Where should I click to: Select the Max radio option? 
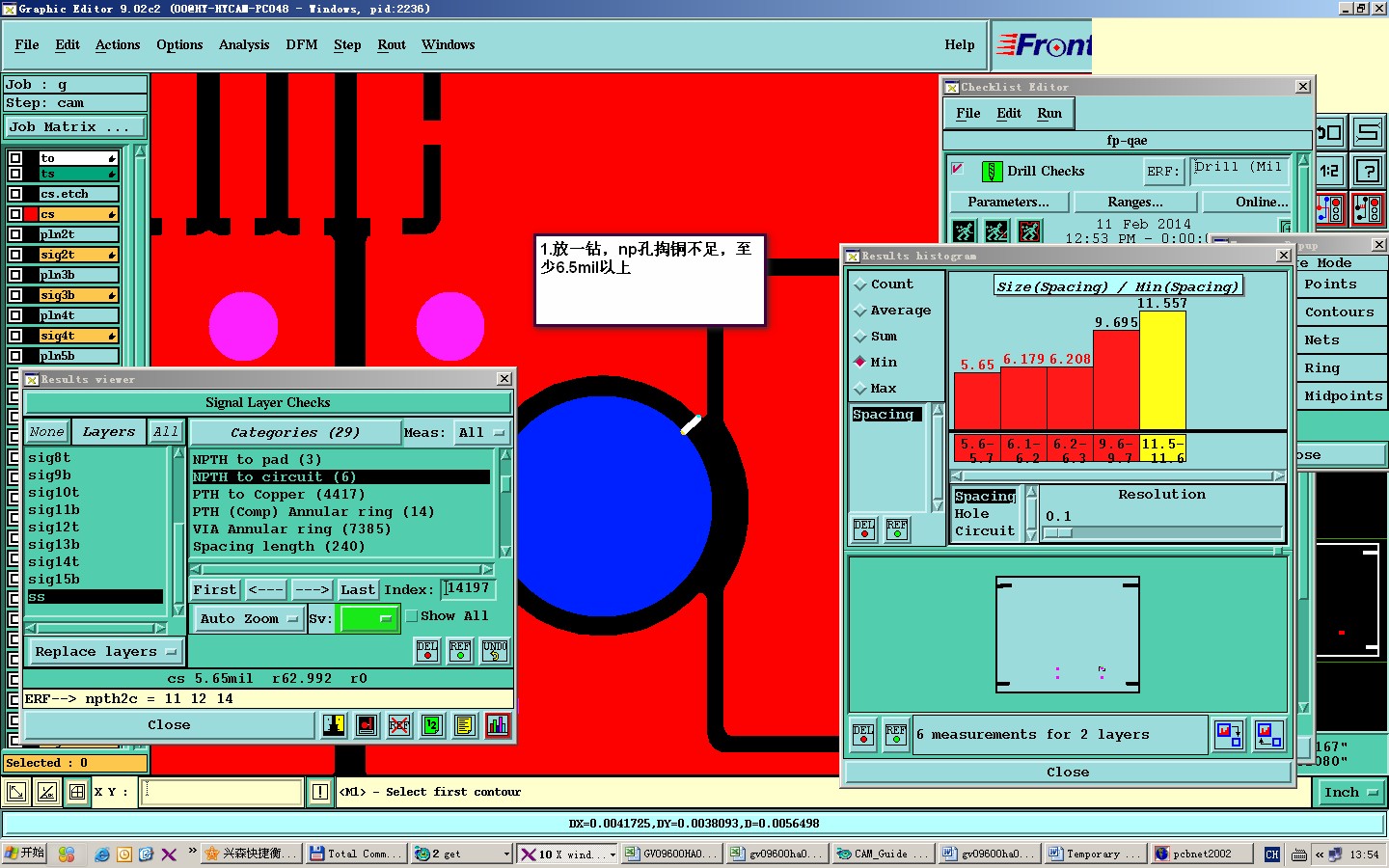point(859,389)
